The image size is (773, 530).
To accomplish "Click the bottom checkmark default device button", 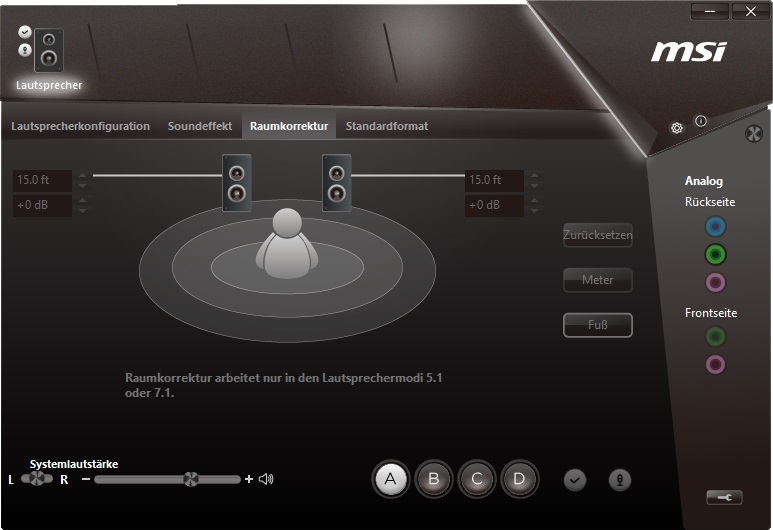I will (x=575, y=480).
